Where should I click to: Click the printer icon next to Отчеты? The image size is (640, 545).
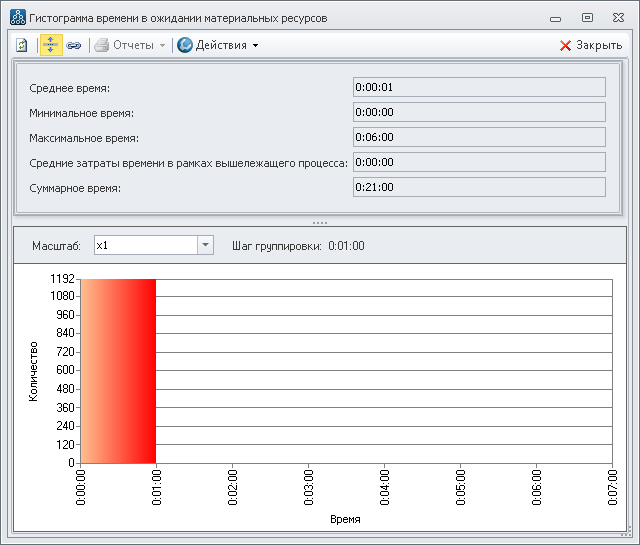101,45
